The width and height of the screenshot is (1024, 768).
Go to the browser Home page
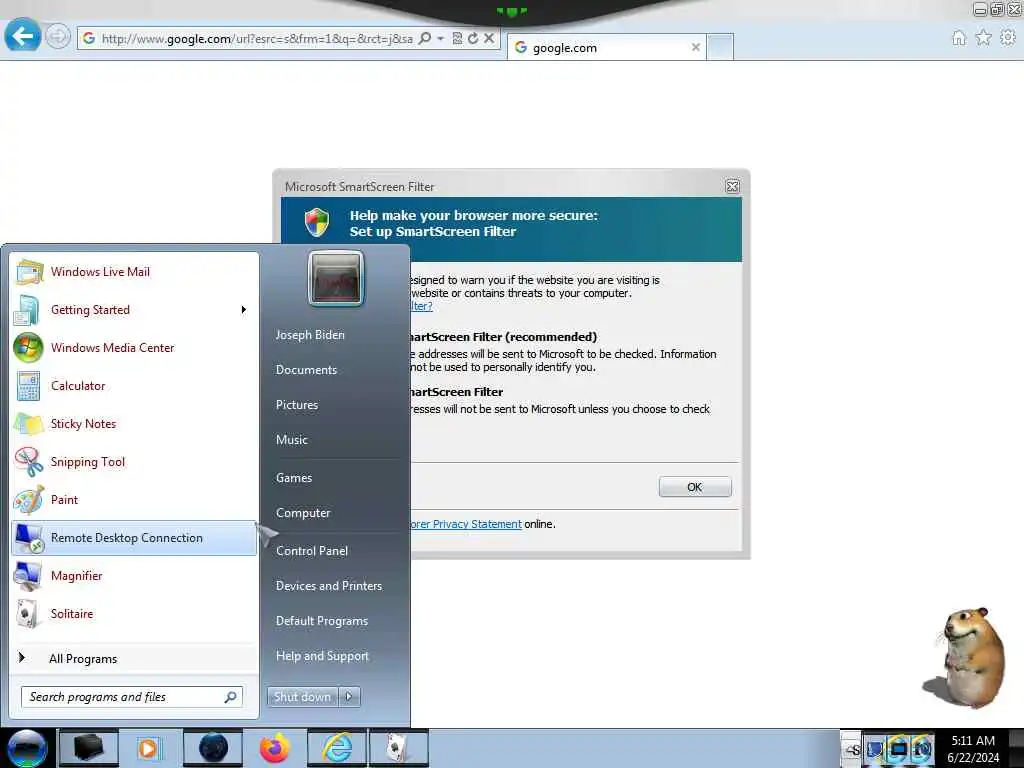click(x=959, y=38)
